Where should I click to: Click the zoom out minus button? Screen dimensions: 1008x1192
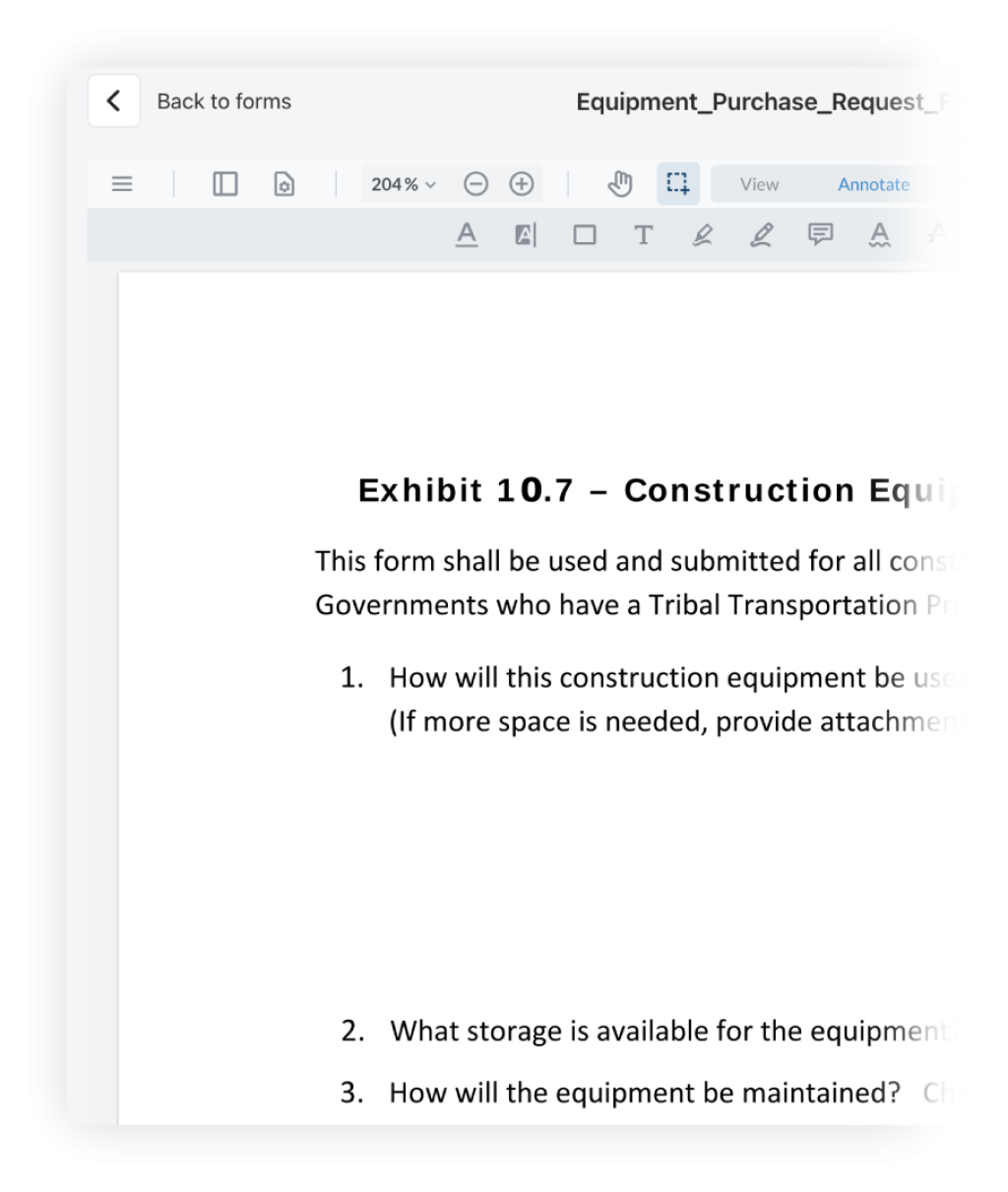(x=475, y=184)
